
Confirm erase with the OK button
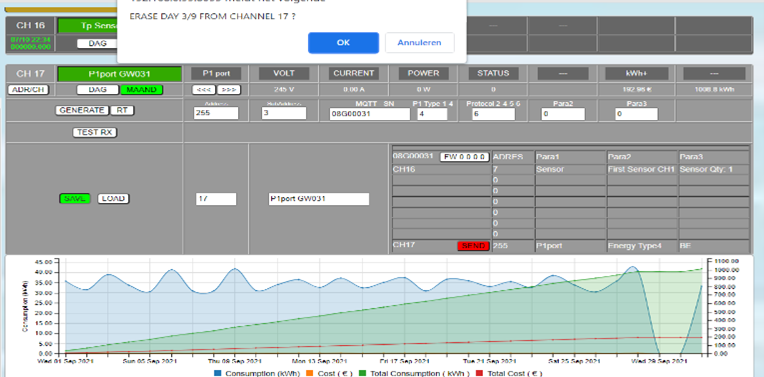click(x=343, y=43)
